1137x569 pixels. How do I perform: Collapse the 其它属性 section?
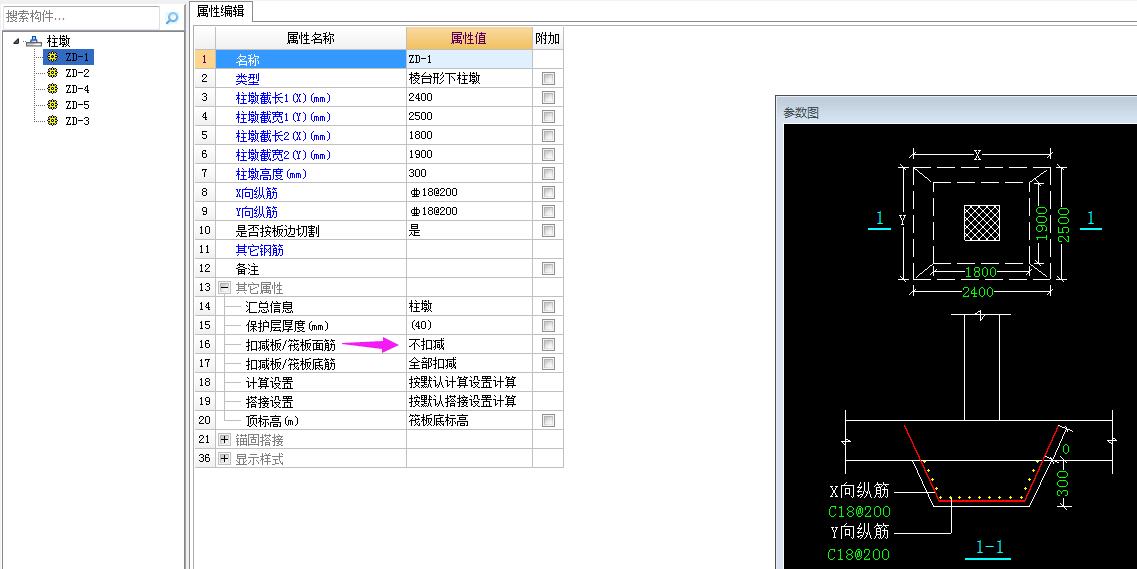point(224,288)
